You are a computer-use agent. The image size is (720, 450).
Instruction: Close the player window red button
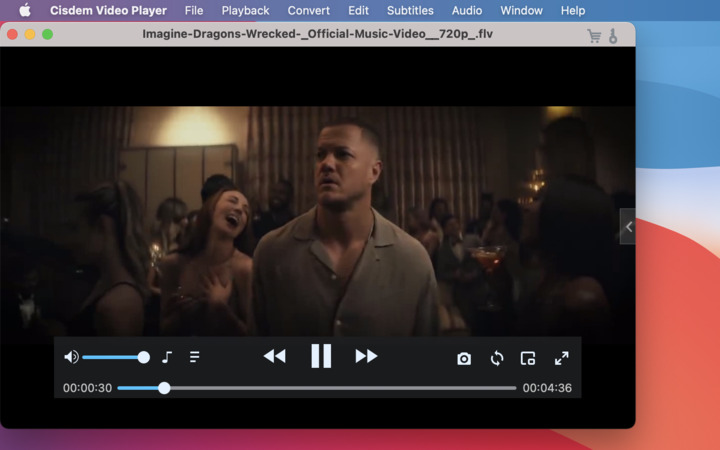coord(12,34)
